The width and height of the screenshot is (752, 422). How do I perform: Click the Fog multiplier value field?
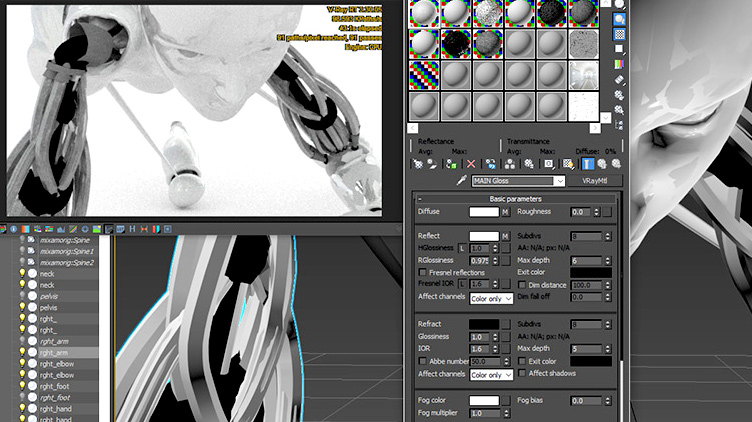click(485, 413)
